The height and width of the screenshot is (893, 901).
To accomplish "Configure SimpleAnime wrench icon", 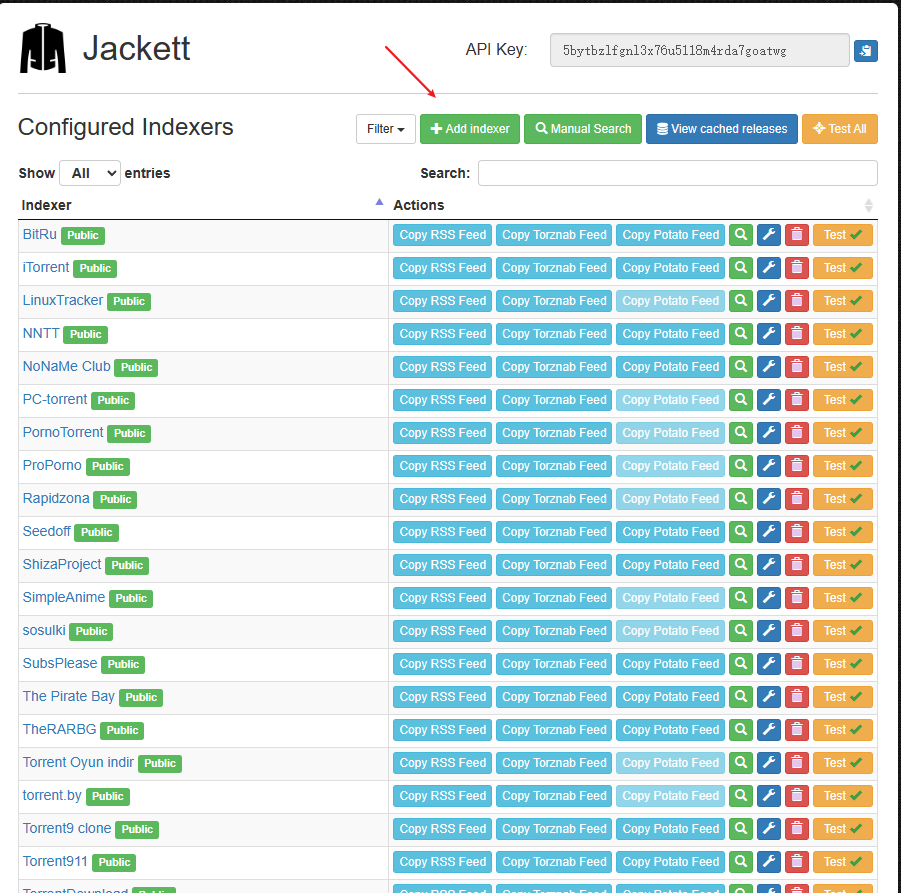I will [x=769, y=598].
